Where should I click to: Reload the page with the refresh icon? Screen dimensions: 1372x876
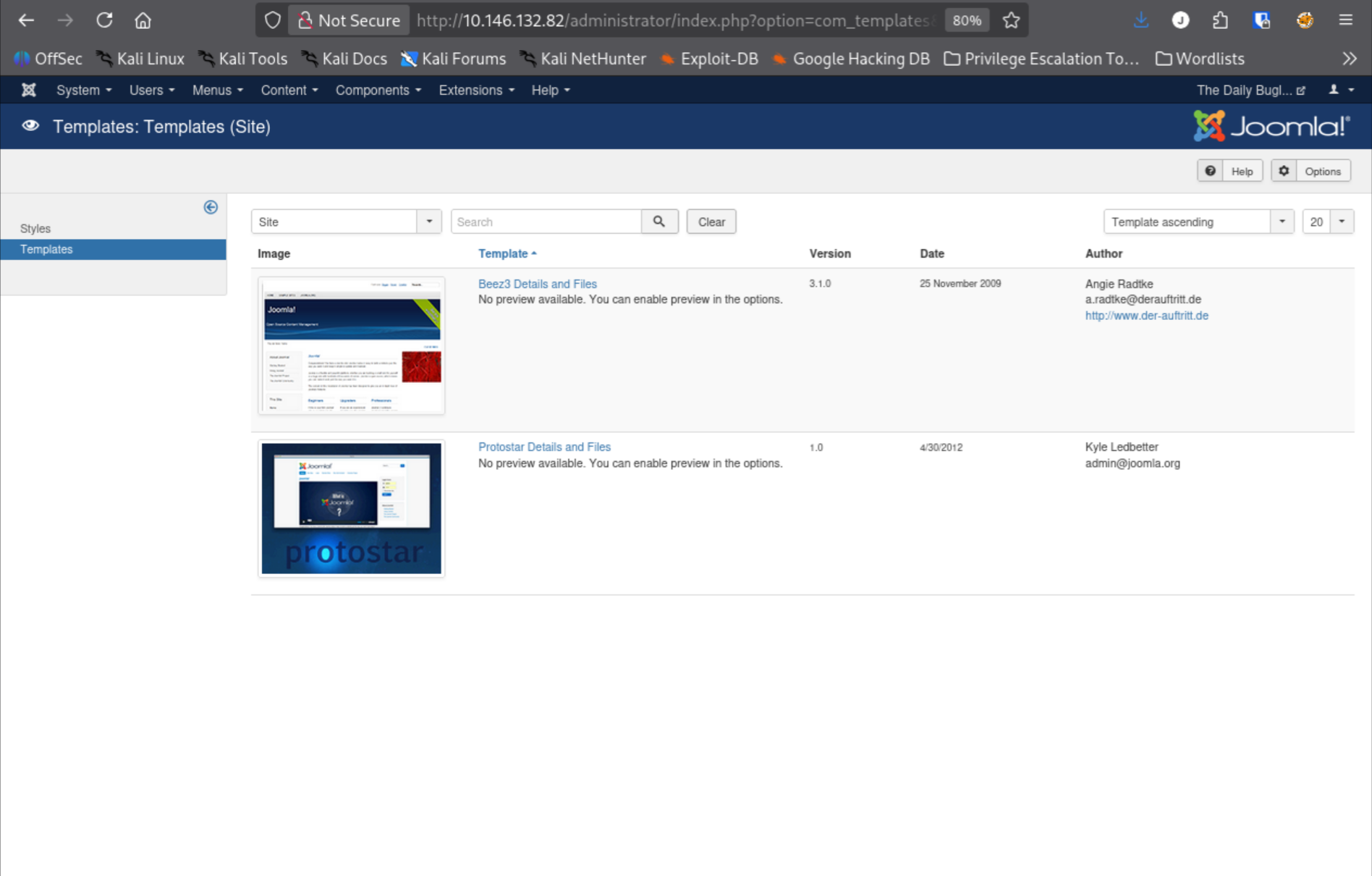[x=104, y=20]
